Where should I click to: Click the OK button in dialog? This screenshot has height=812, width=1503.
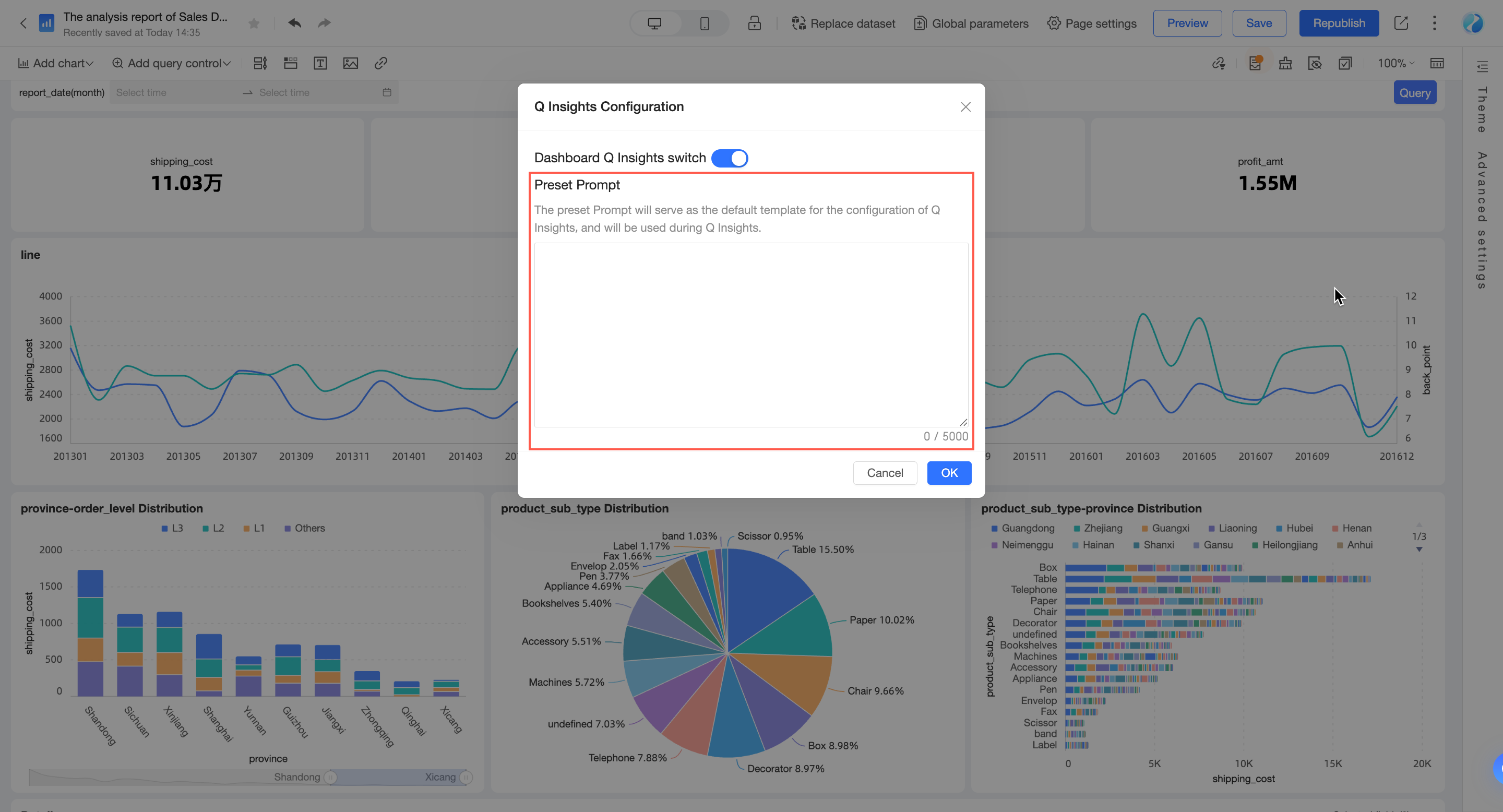pyautogui.click(x=949, y=473)
